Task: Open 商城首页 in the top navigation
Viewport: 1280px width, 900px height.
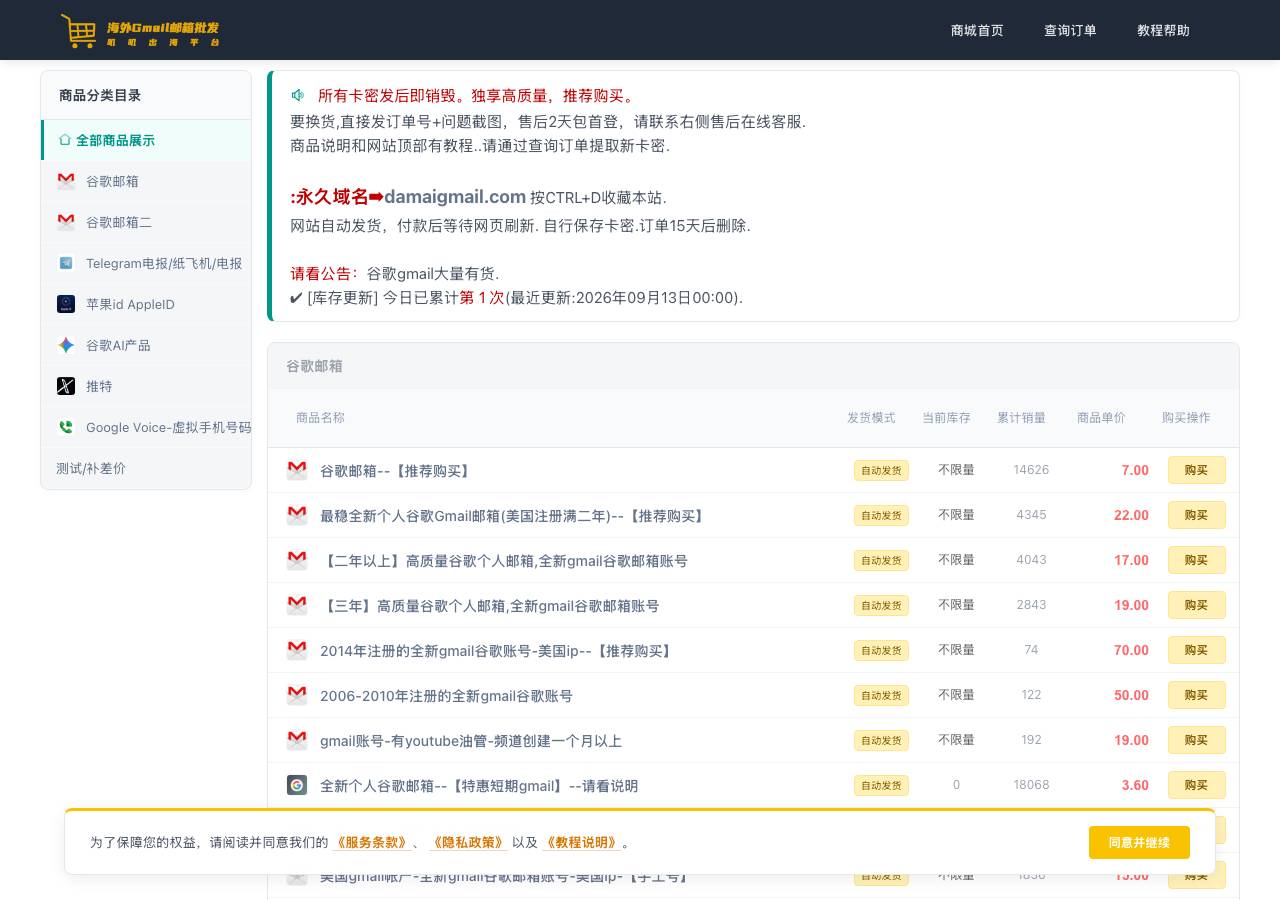Action: (977, 30)
